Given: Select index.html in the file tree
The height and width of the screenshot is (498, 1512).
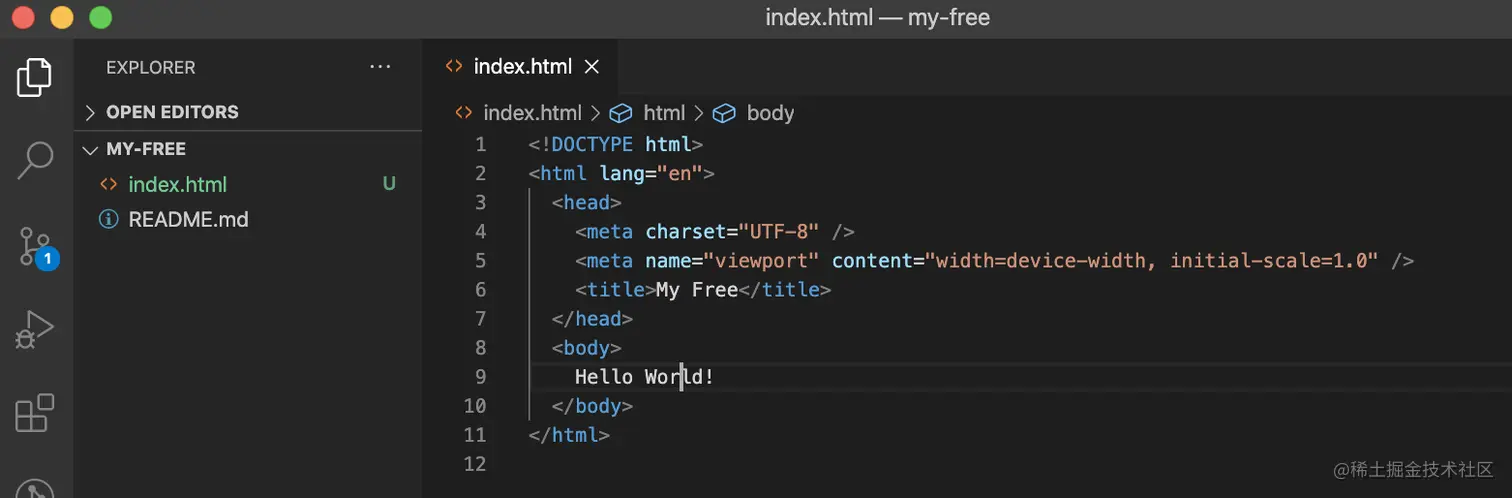Looking at the screenshot, I should coord(247,185).
